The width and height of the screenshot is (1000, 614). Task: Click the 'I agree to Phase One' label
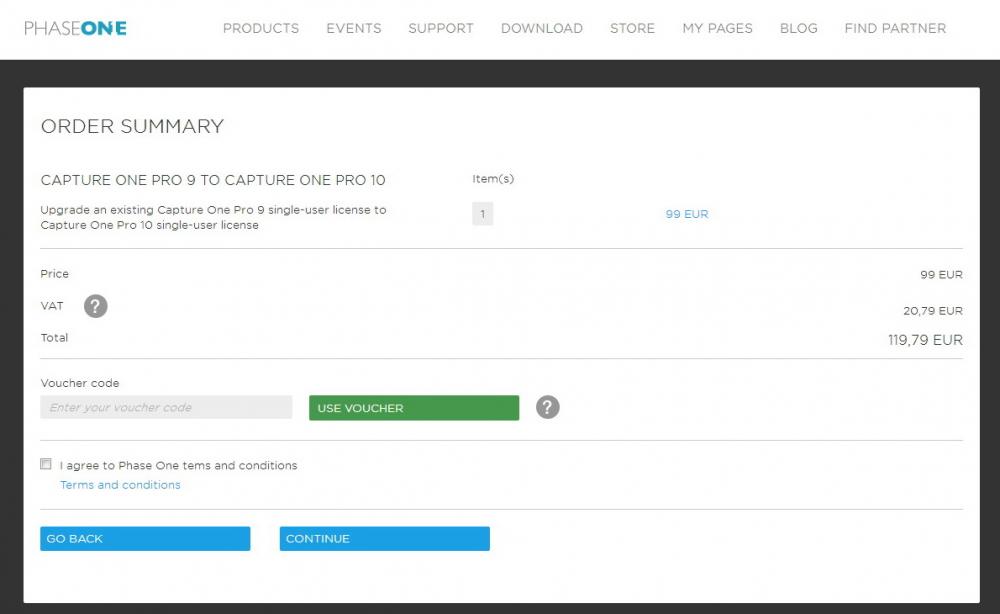tap(179, 465)
